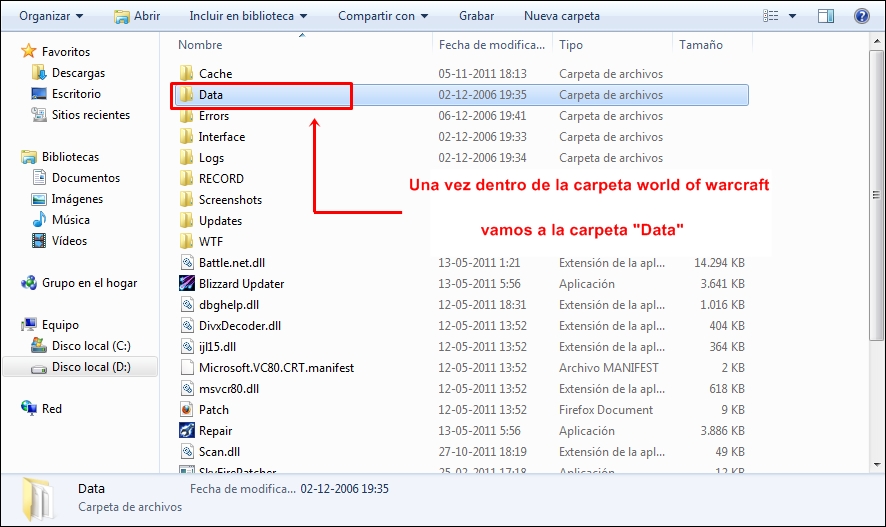Click size 3.886 KB of Repair
The image size is (886, 527).
722,430
